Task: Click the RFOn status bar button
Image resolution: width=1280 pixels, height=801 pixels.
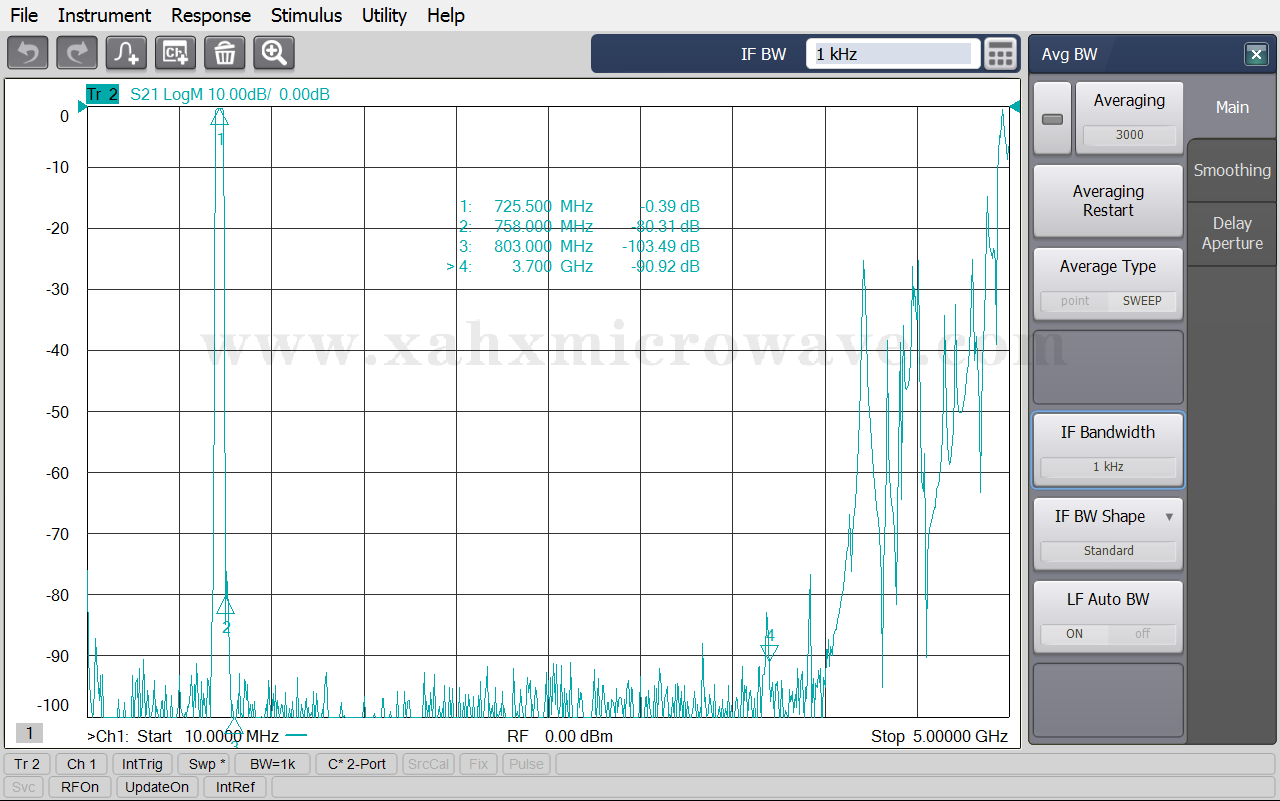Action: (80, 787)
